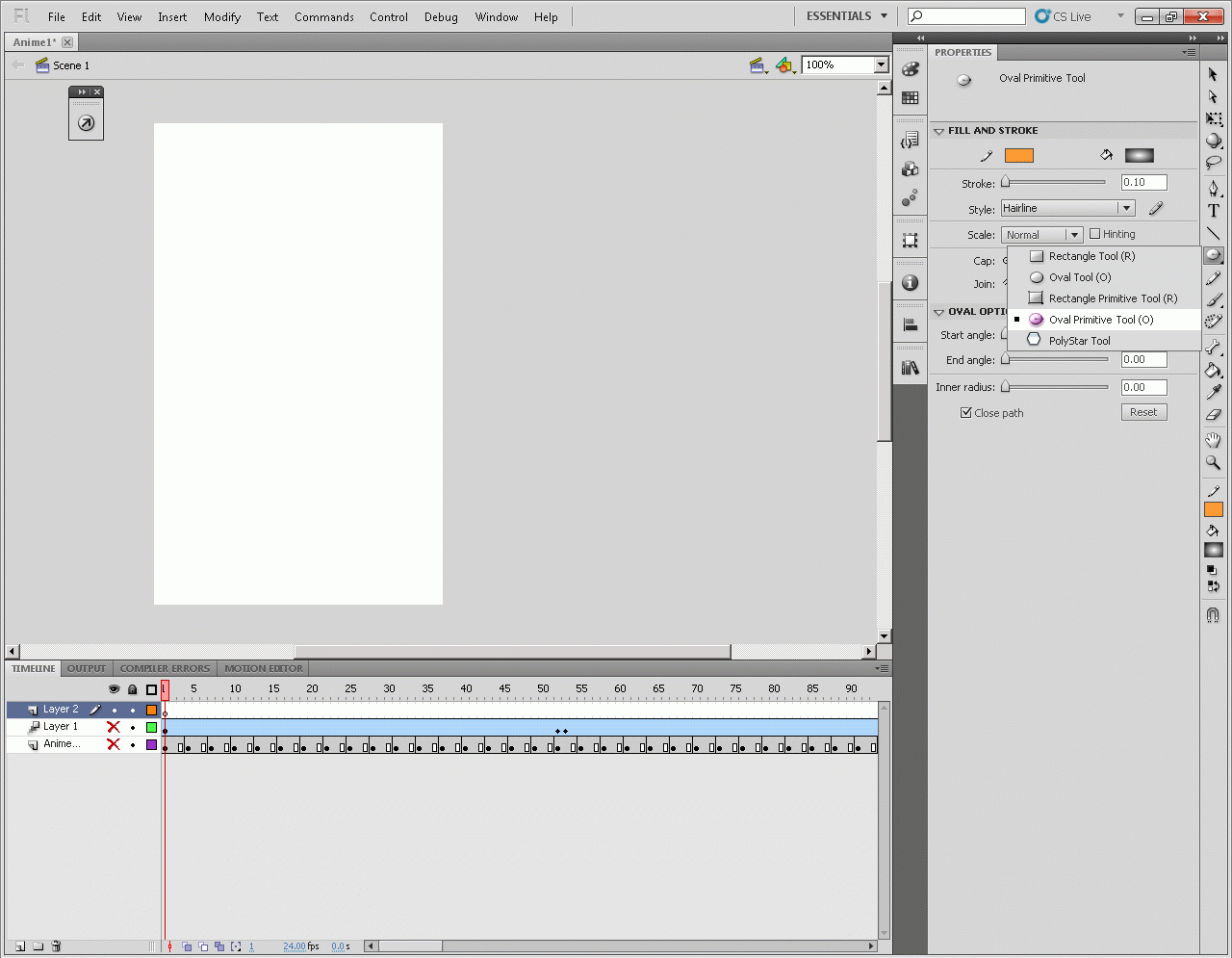Image resolution: width=1232 pixels, height=958 pixels.
Task: Create a new layer in timeline
Action: coord(19,946)
